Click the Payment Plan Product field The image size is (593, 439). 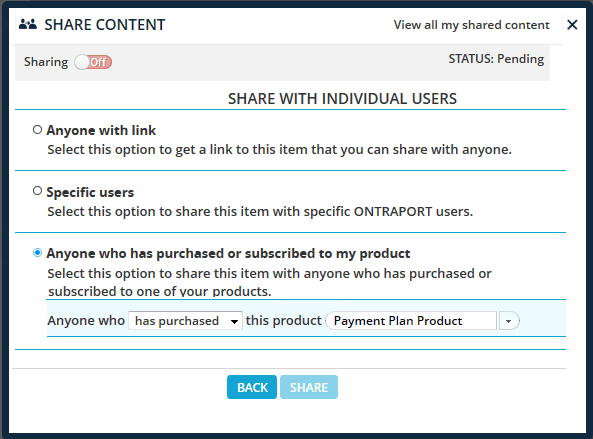coord(411,321)
